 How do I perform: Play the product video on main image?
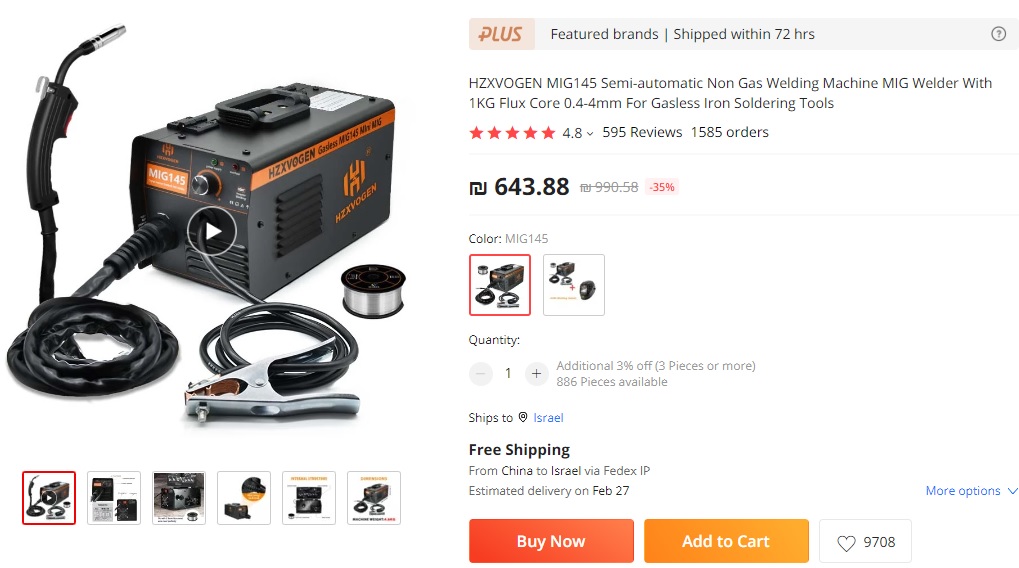tap(212, 231)
